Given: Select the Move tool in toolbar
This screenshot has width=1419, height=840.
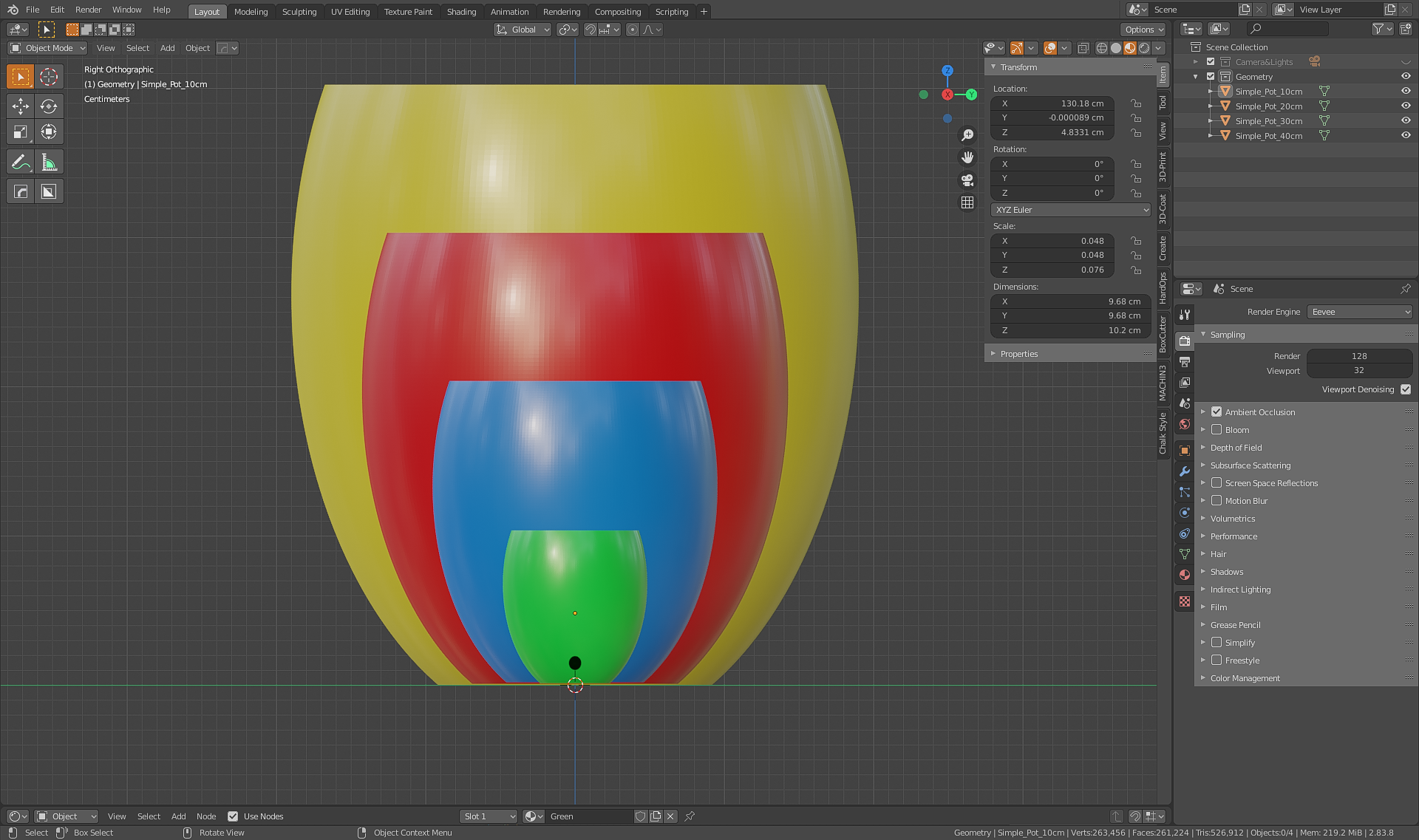Looking at the screenshot, I should (20, 106).
